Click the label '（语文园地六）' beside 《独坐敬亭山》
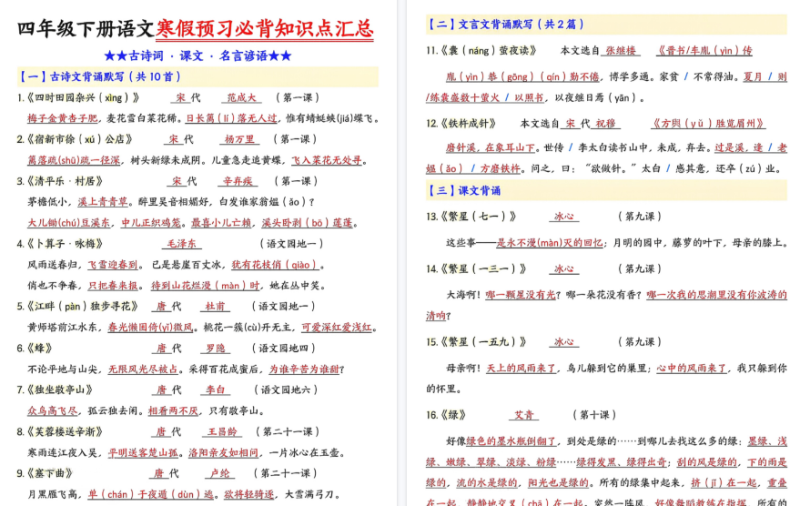Viewport: 800px width, 506px height. click(286, 390)
